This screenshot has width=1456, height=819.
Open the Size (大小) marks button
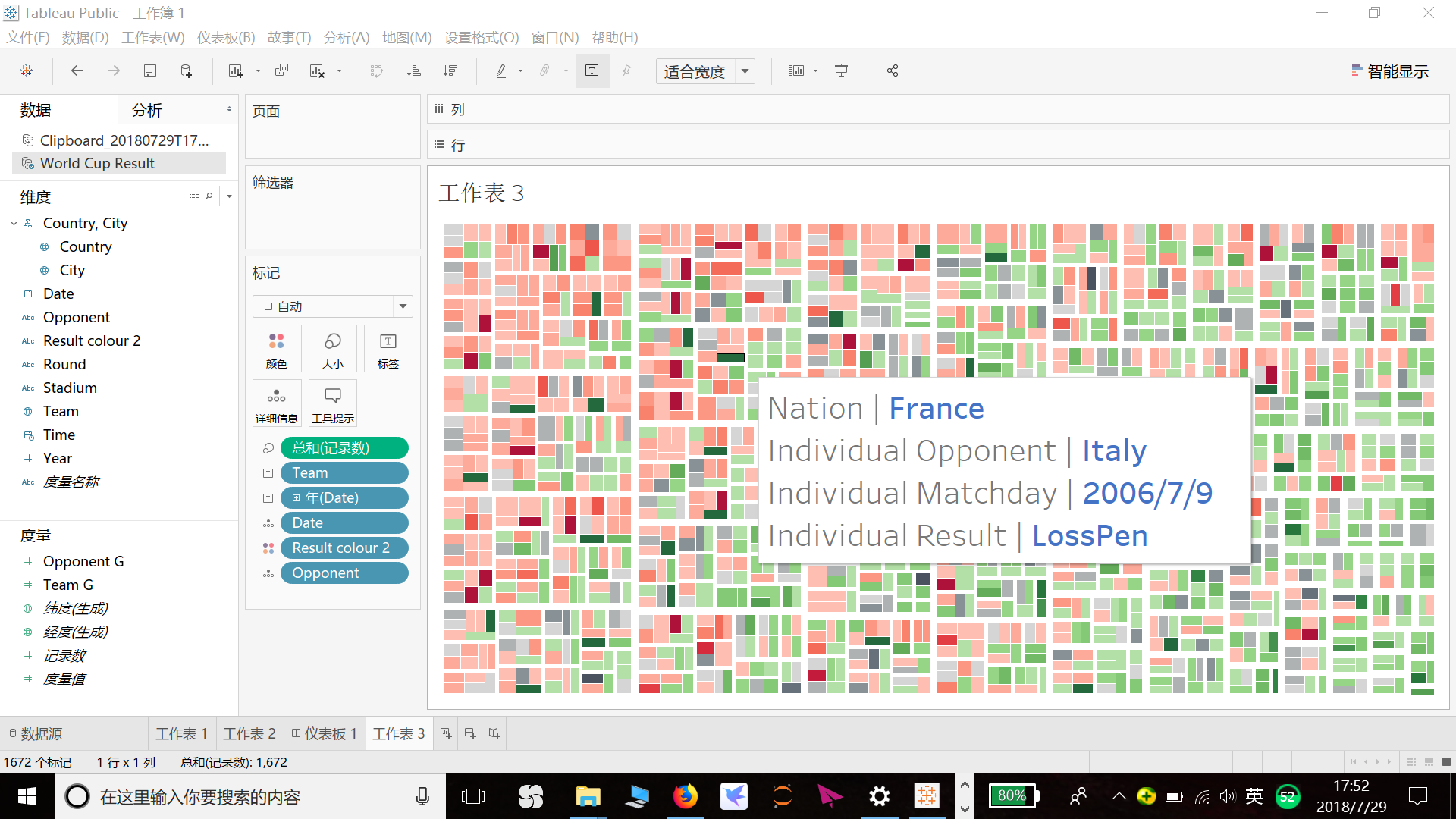click(x=332, y=349)
